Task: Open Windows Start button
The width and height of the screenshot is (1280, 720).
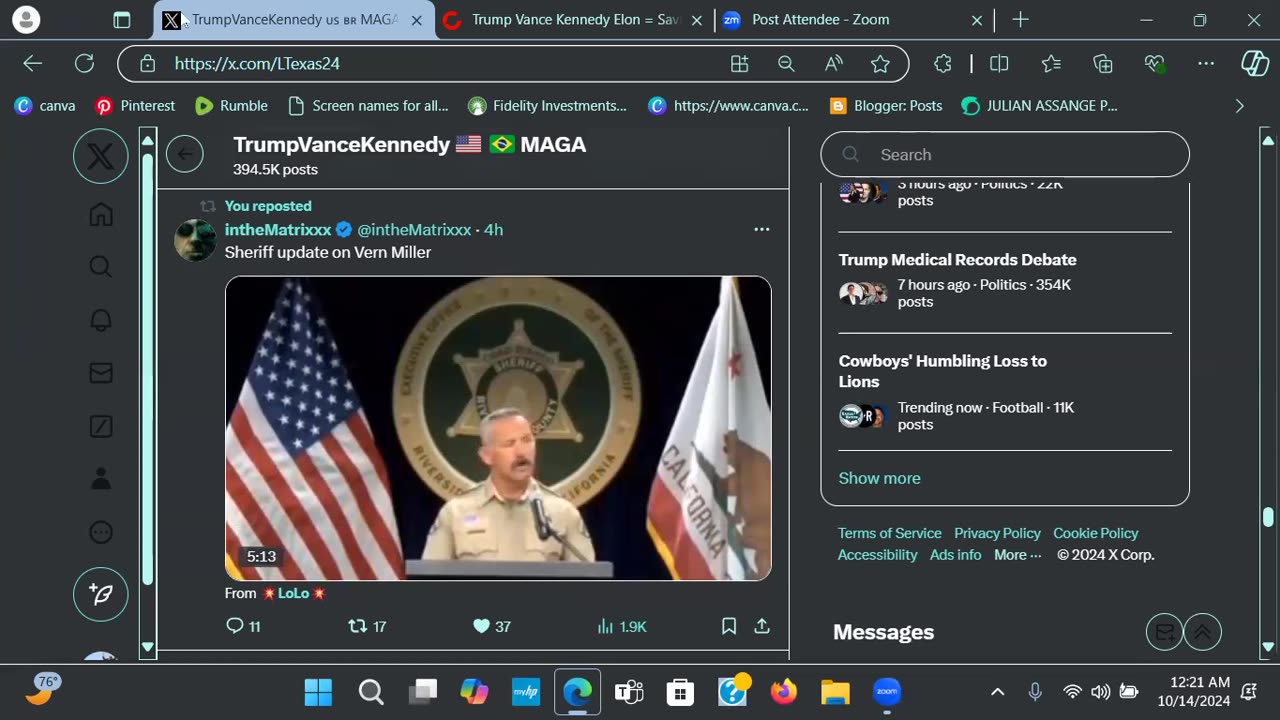Action: pos(318,692)
